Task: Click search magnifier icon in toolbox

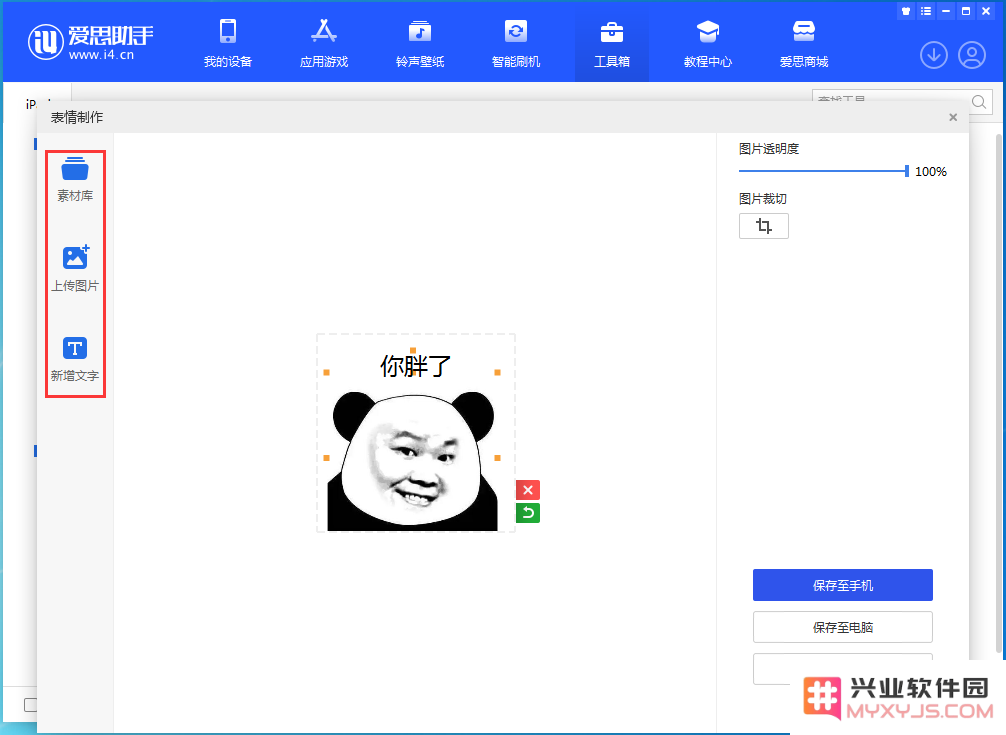Action: (x=979, y=102)
